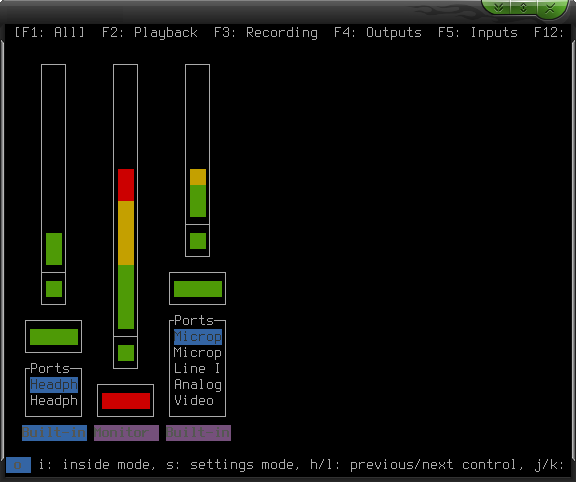Switch to F3: Recording tab
Viewport: 576px width, 482px height.
[266, 33]
